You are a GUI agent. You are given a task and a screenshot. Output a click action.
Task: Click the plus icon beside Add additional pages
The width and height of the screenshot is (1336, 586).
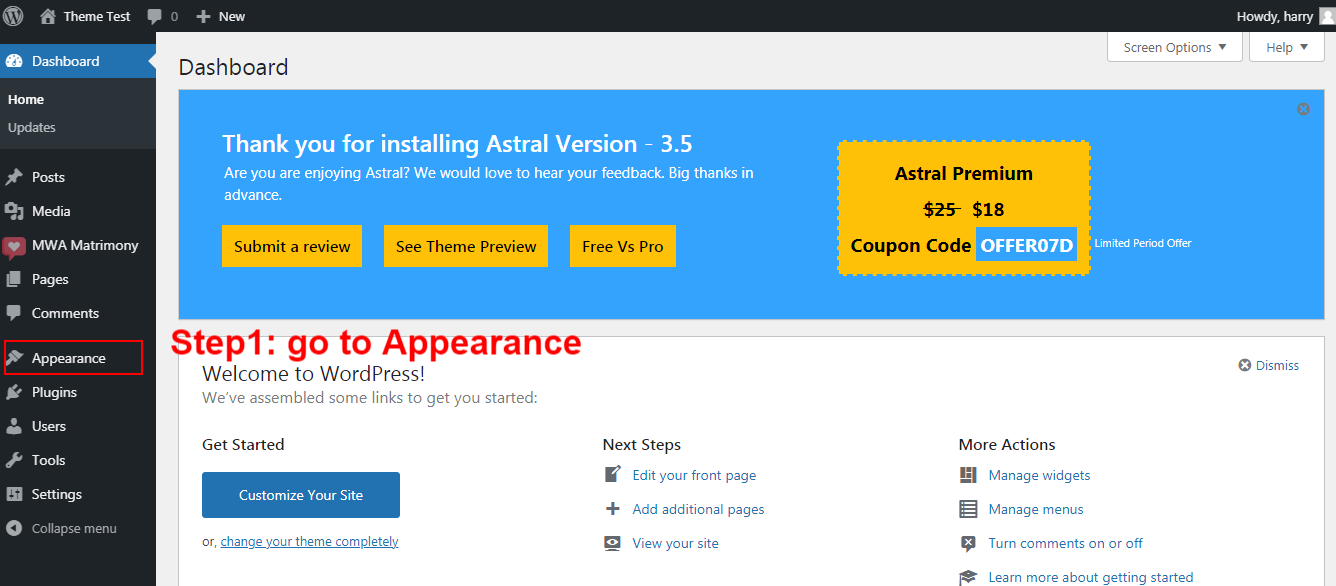pyautogui.click(x=613, y=509)
